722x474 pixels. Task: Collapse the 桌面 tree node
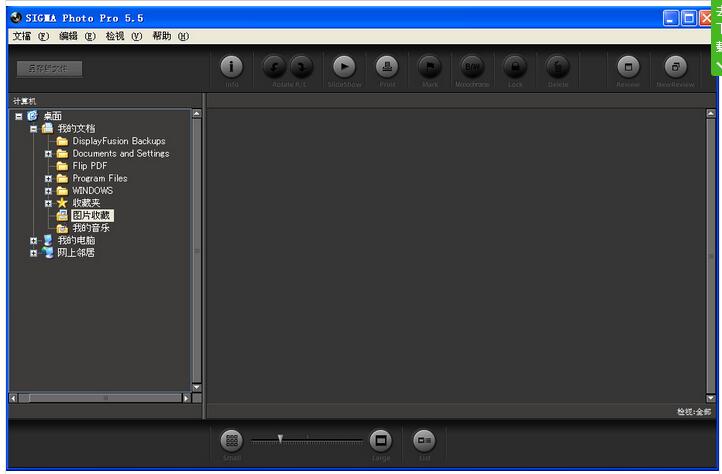point(18,116)
